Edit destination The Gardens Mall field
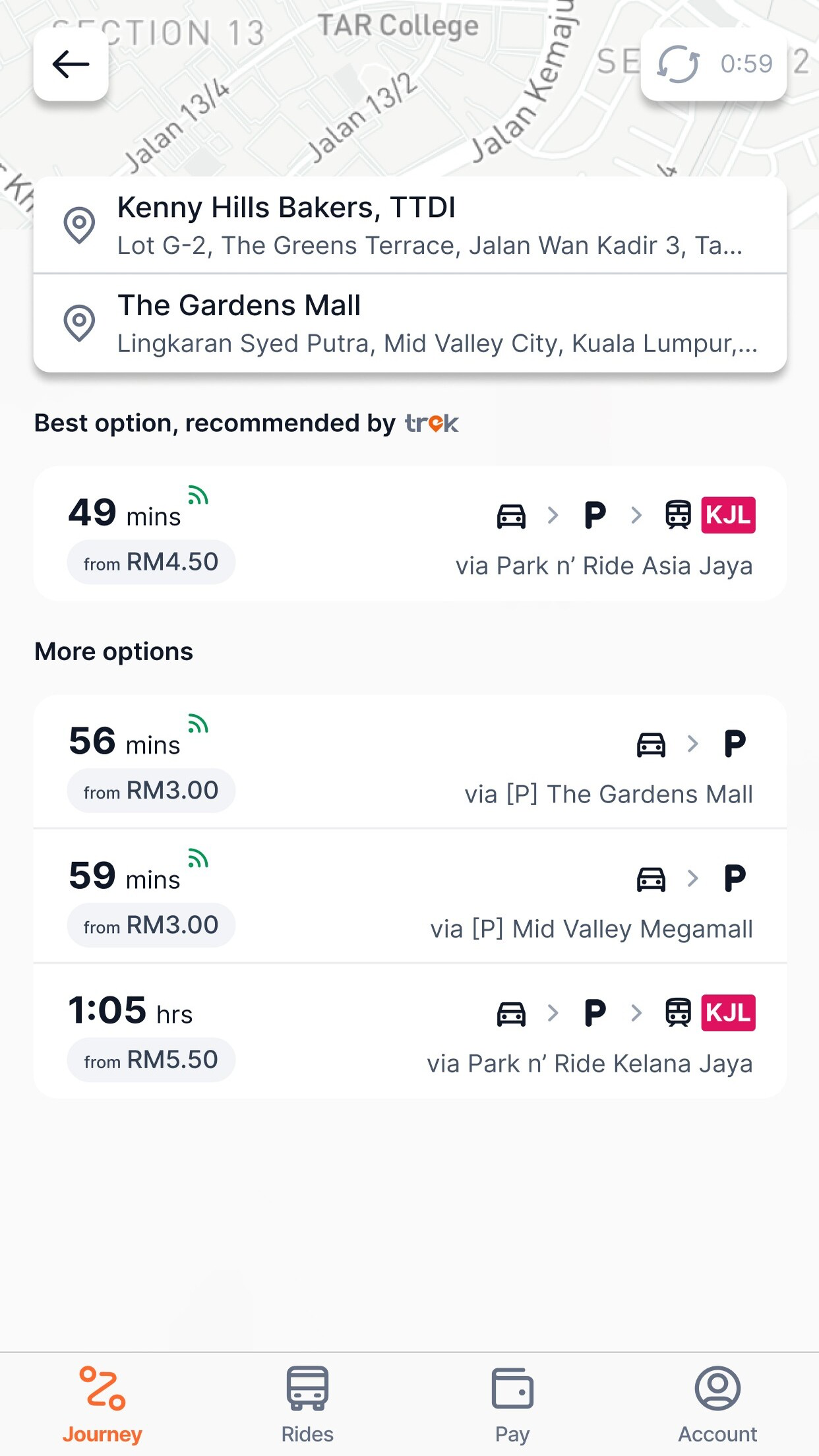The width and height of the screenshot is (819, 1456). pos(409,323)
